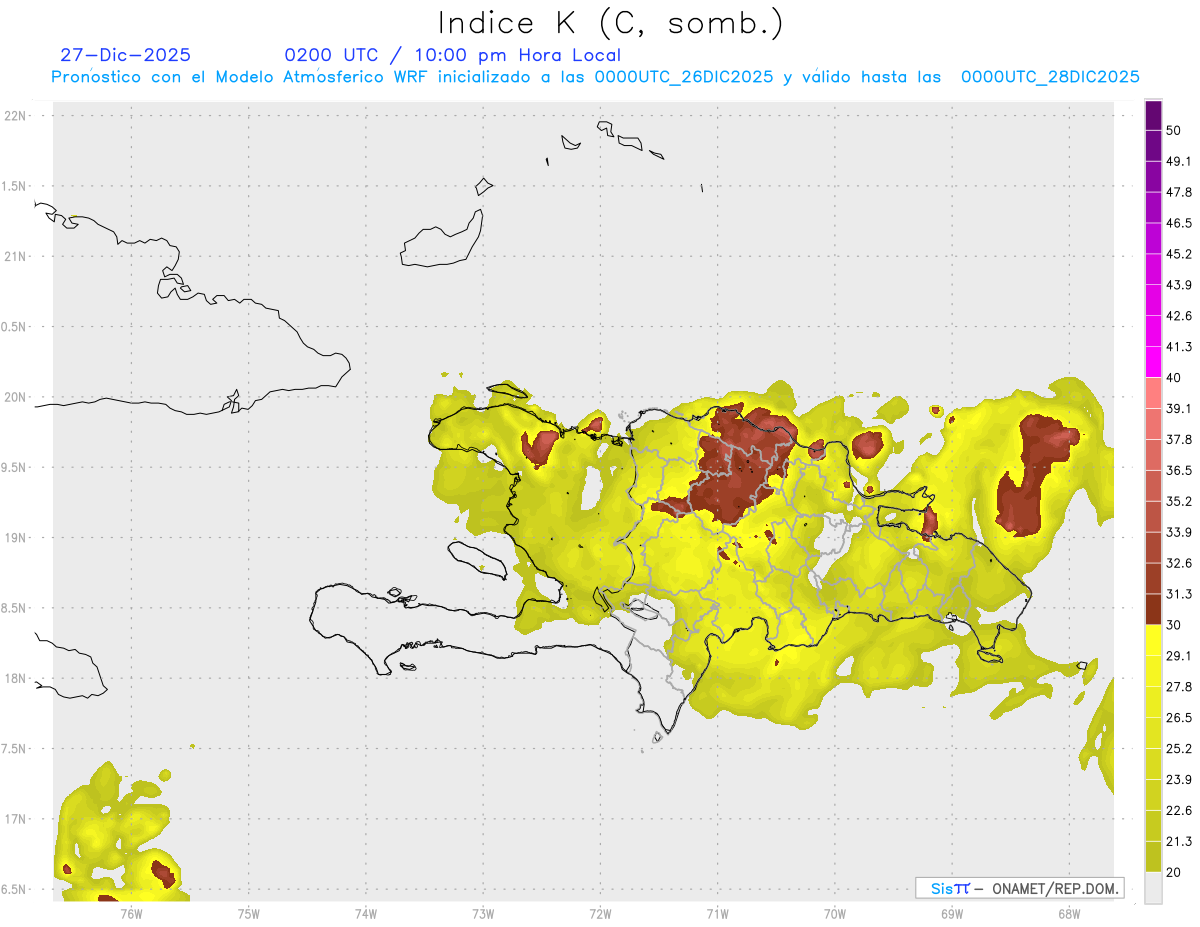Pick the dark purple swatch above 50
The image size is (1200, 927).
coord(1153,116)
